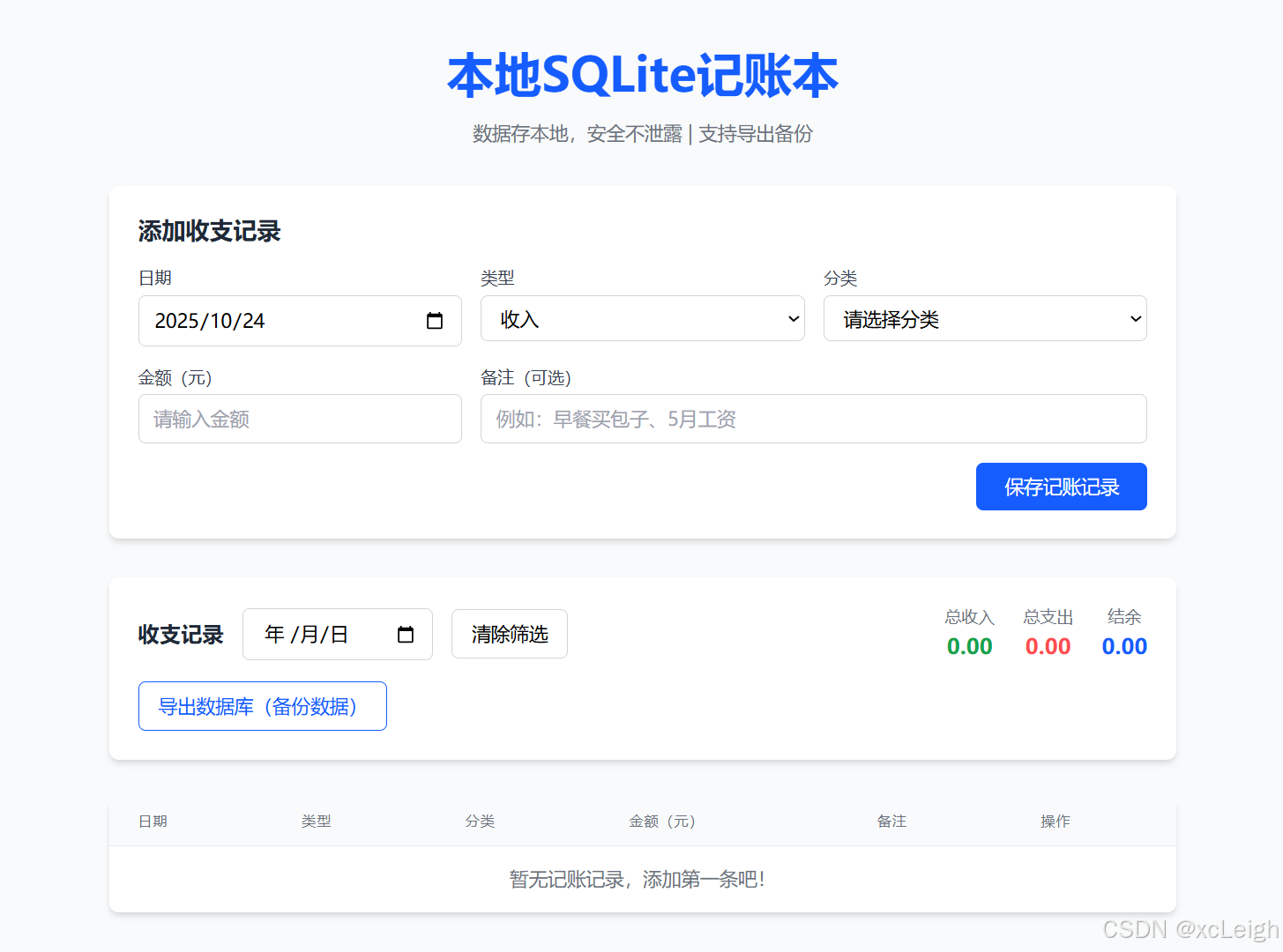1283x952 pixels.
Task: Click 导出数据库（备份数据）to backup data
Action: pyautogui.click(x=262, y=705)
